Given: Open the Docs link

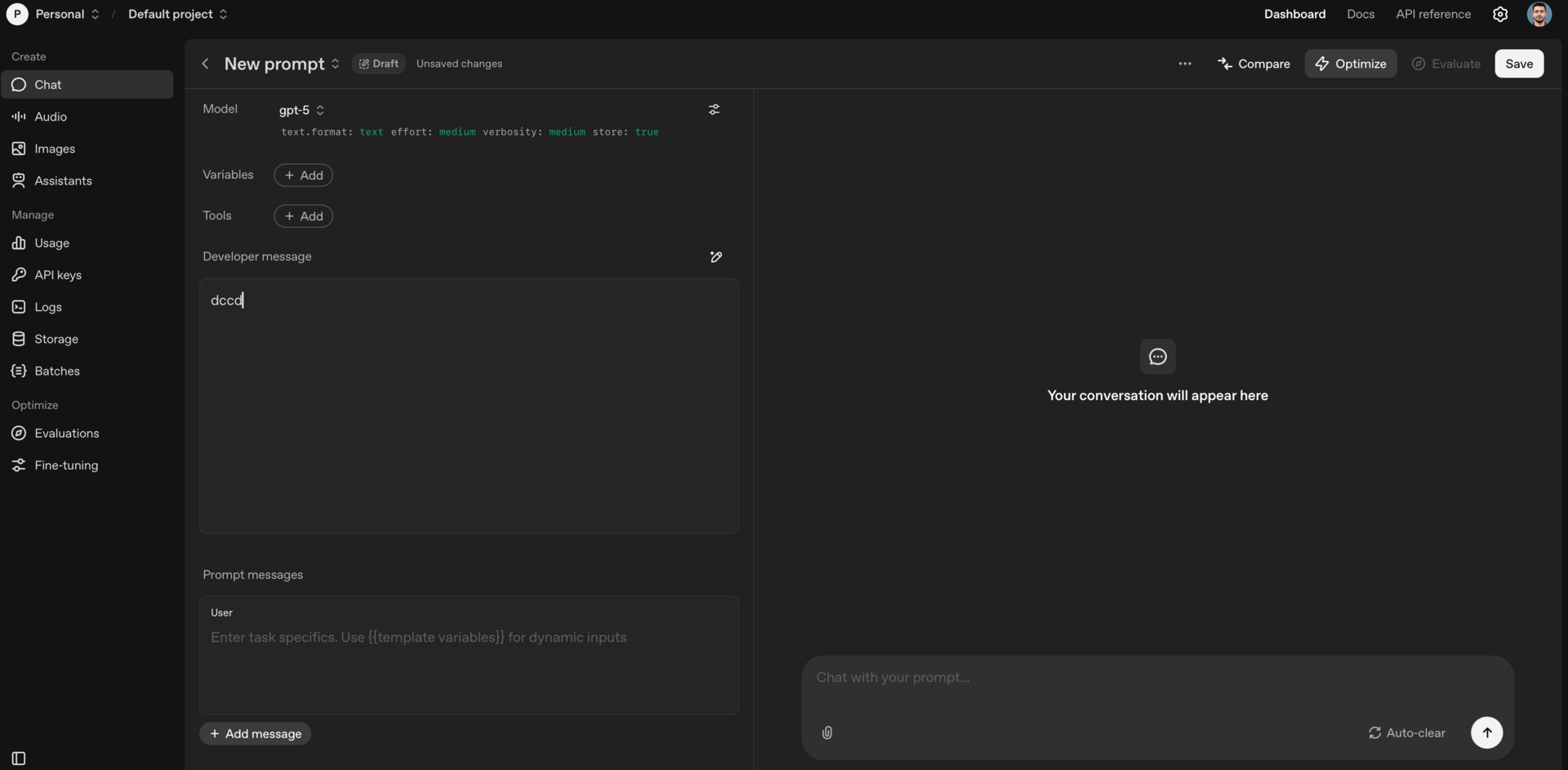Looking at the screenshot, I should [1361, 14].
